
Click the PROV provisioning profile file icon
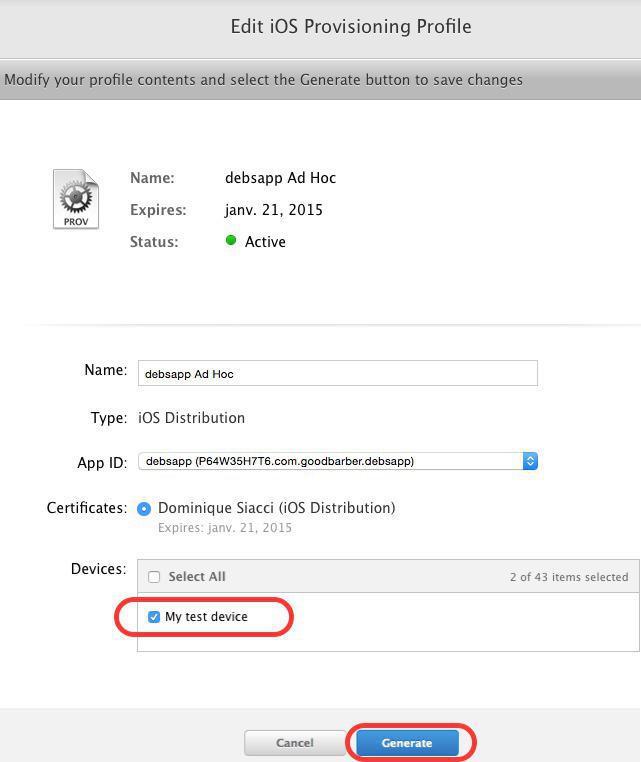coord(76,199)
